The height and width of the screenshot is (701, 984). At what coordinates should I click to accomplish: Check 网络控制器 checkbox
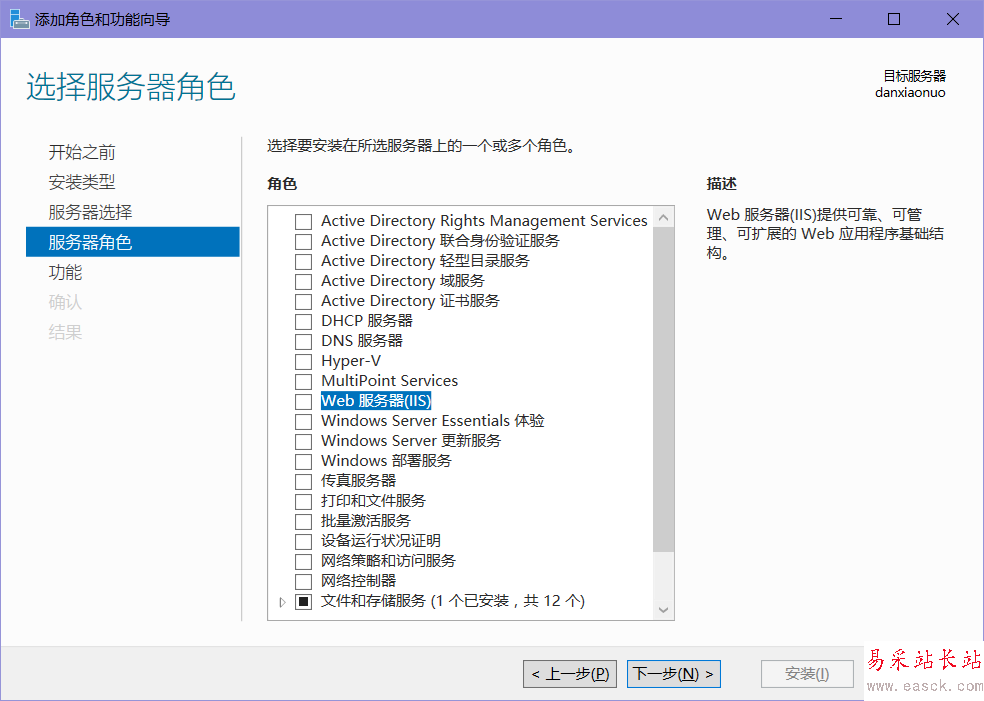304,582
